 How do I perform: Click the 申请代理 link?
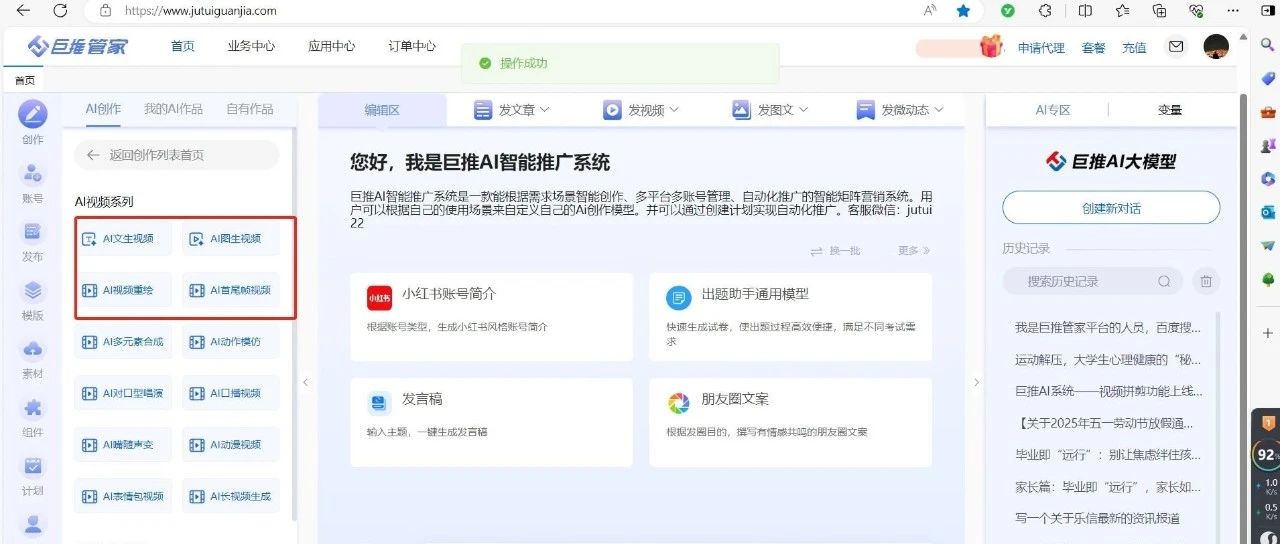pos(1042,47)
